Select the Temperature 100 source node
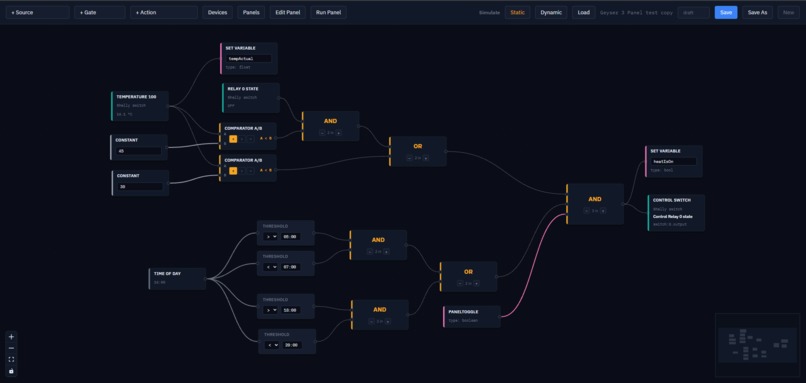Screen dimensions: 806x383 (x=140, y=106)
